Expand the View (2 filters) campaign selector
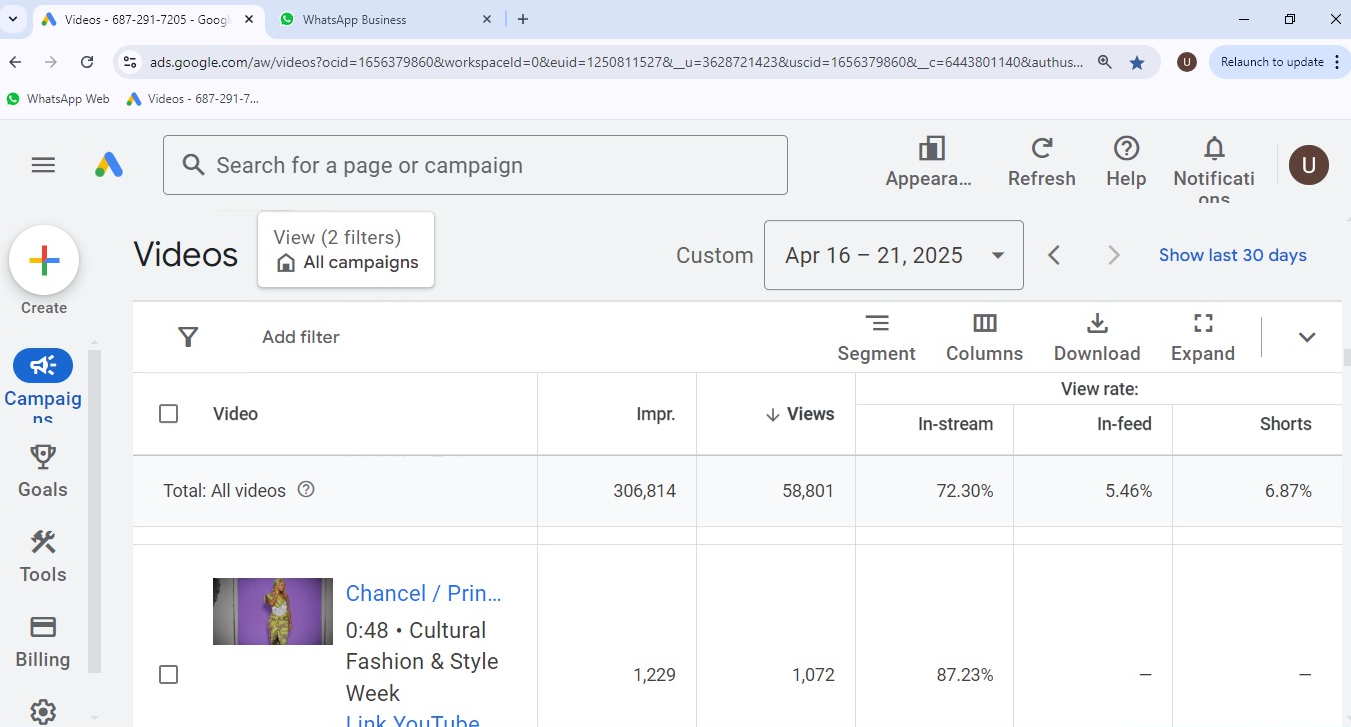This screenshot has height=727, width=1351. click(x=346, y=250)
